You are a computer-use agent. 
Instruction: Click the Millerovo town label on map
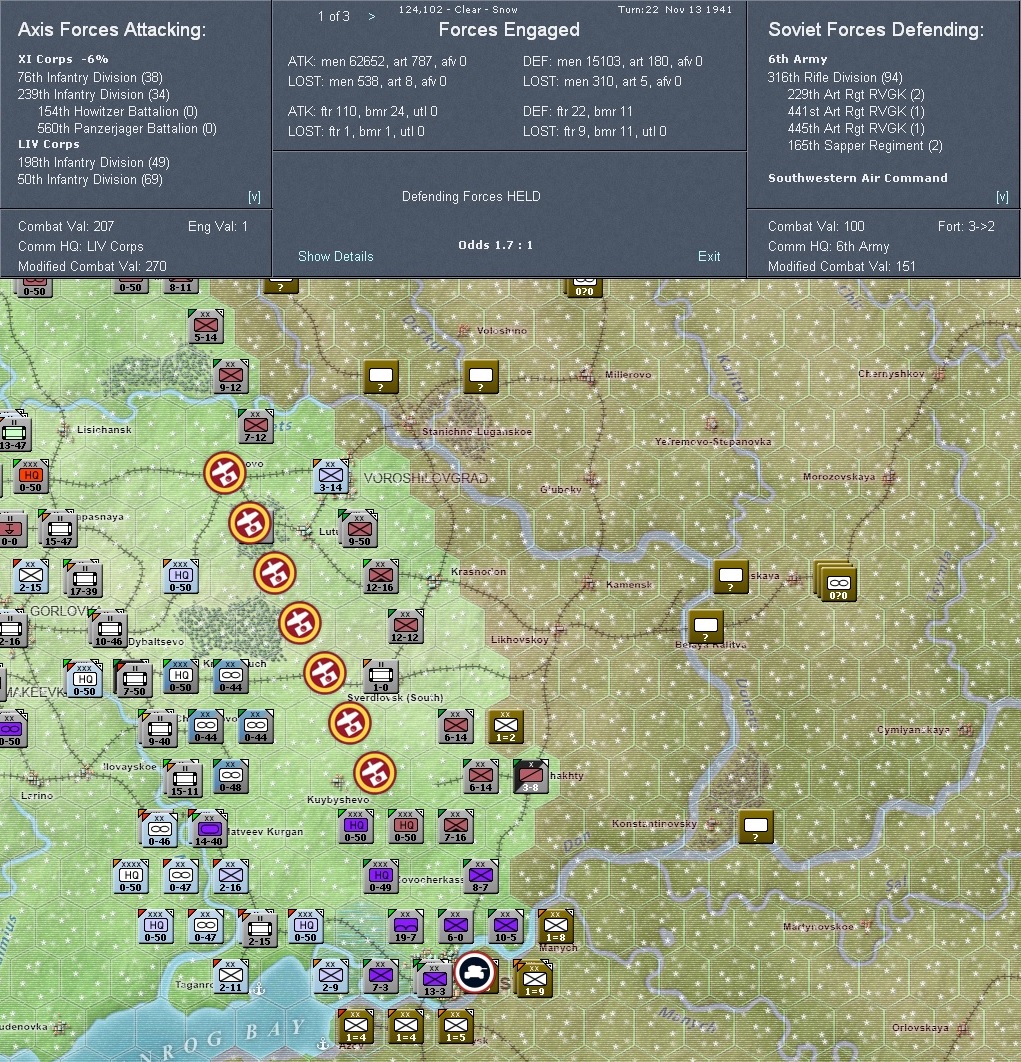[x=627, y=375]
